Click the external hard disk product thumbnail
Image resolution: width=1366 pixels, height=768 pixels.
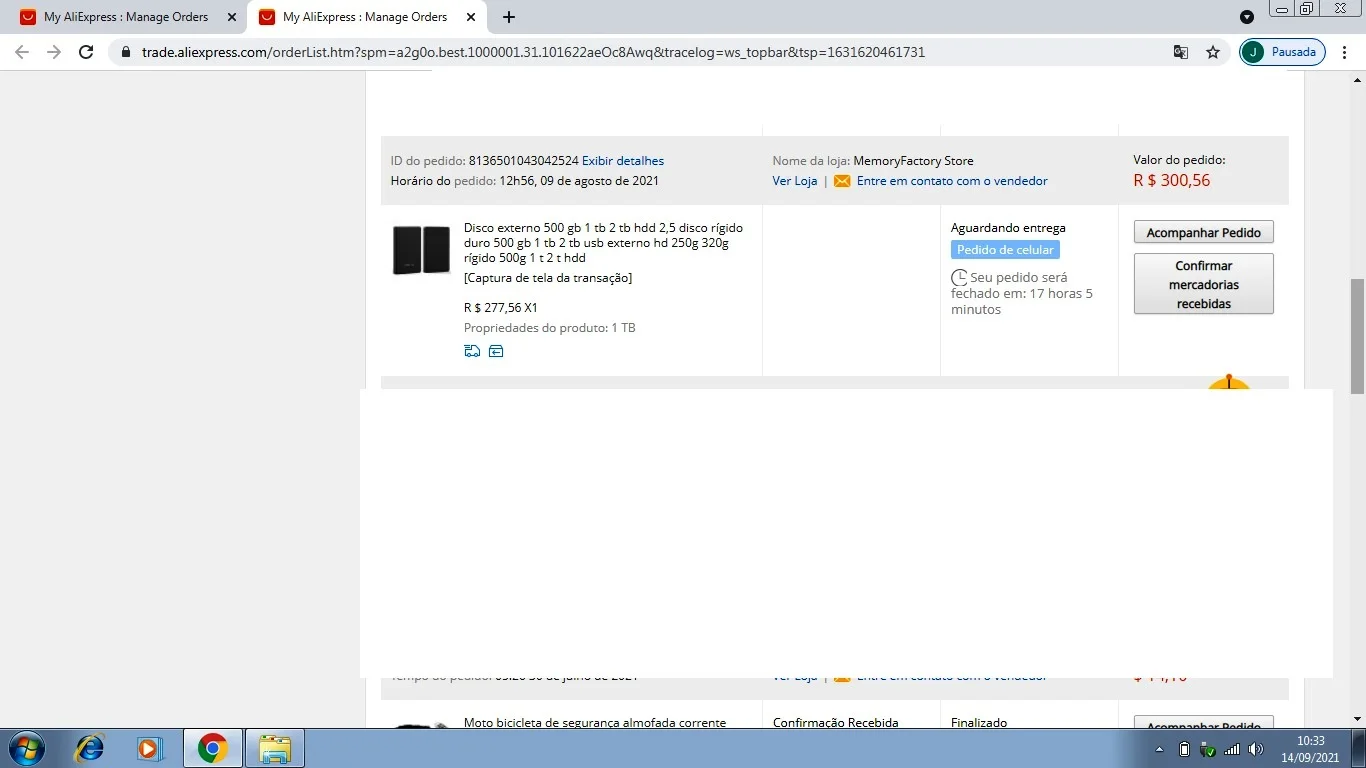click(421, 250)
